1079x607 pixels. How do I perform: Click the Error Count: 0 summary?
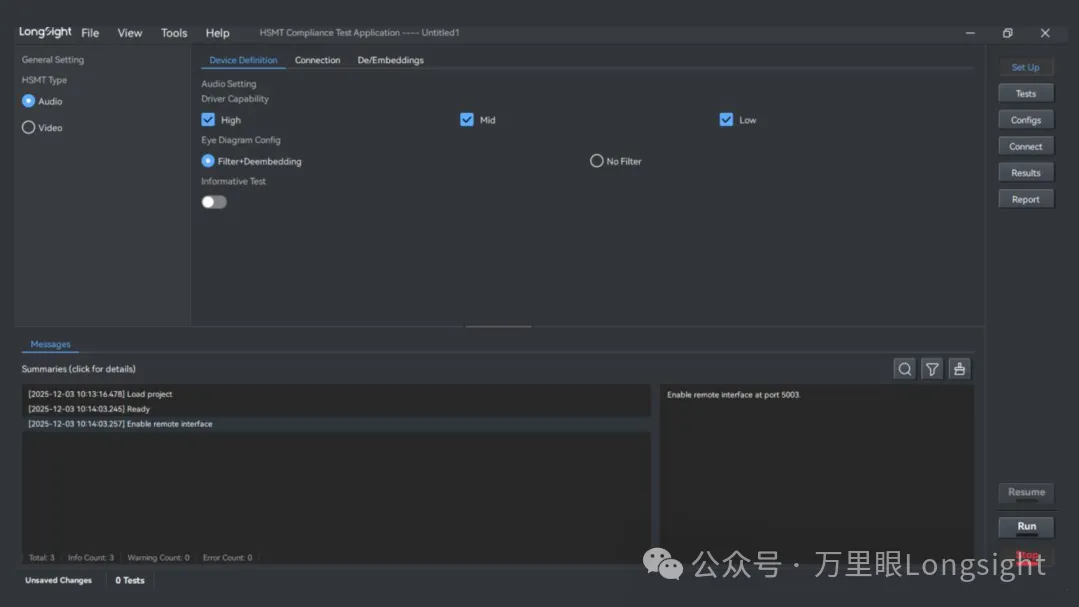pyautogui.click(x=227, y=557)
